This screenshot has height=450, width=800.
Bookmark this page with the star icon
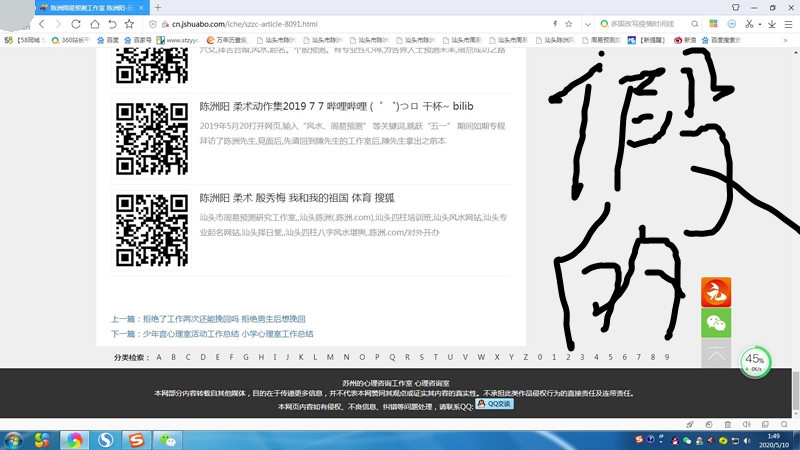[569, 23]
